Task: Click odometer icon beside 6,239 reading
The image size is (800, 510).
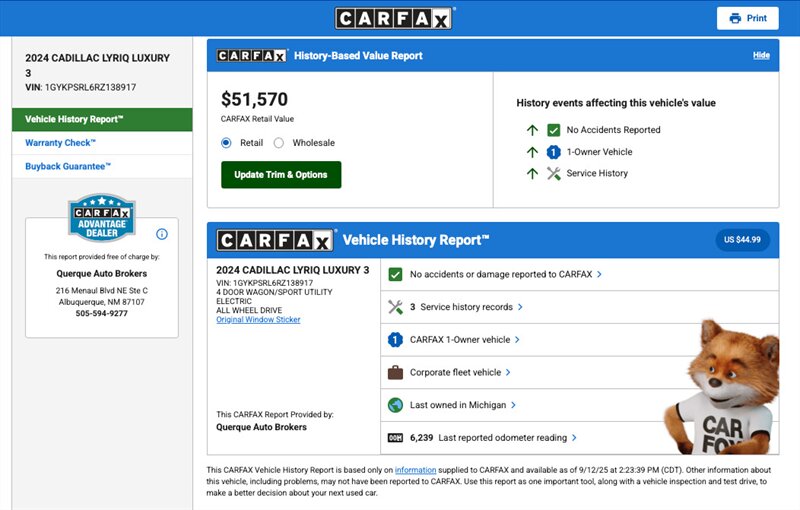Action: pos(395,438)
